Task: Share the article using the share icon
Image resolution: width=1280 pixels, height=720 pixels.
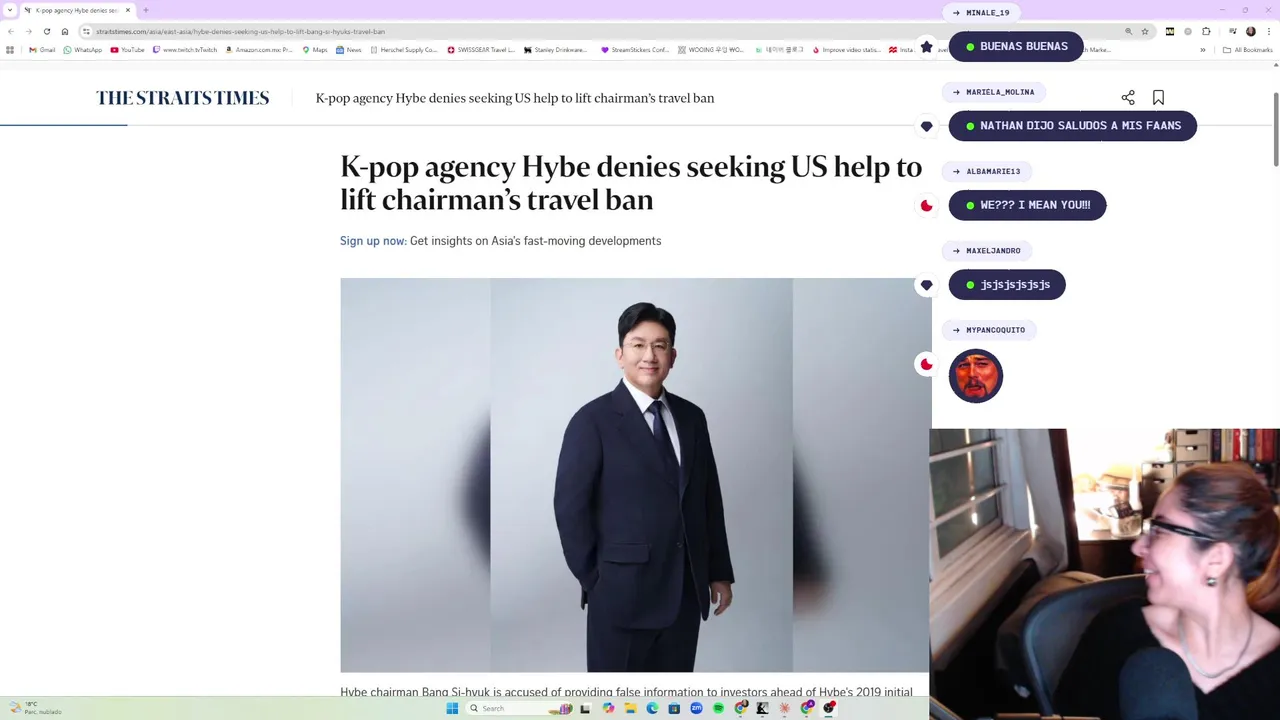Action: [1128, 98]
